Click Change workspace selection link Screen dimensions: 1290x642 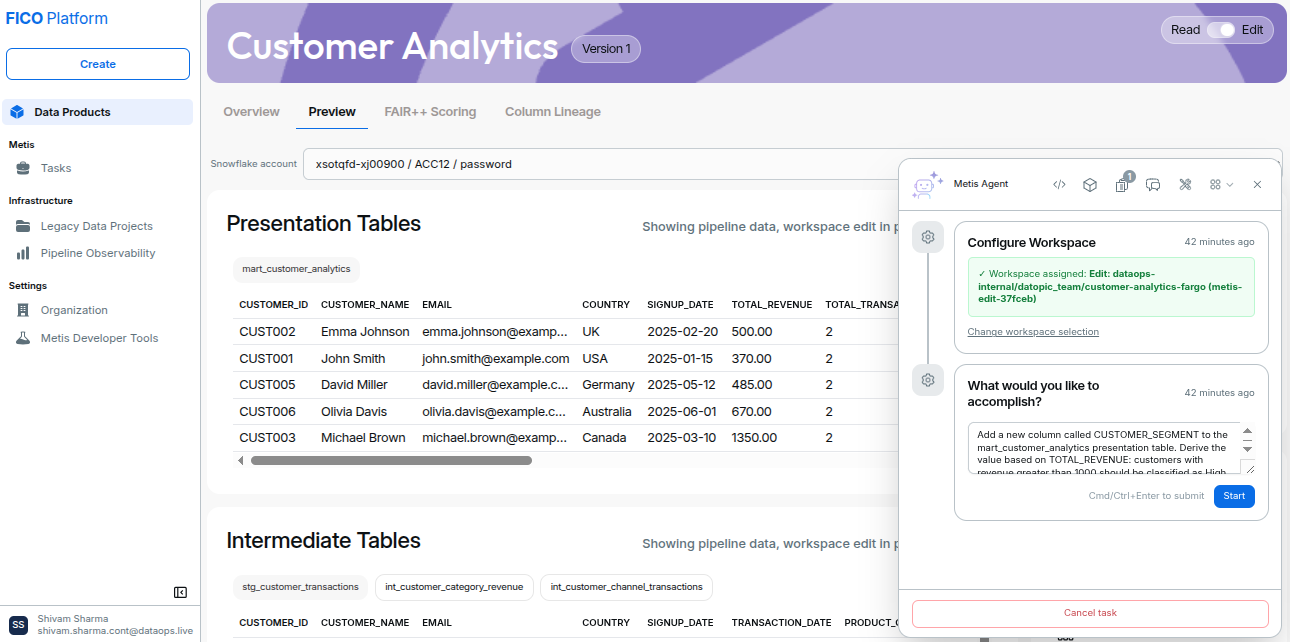click(x=1033, y=332)
